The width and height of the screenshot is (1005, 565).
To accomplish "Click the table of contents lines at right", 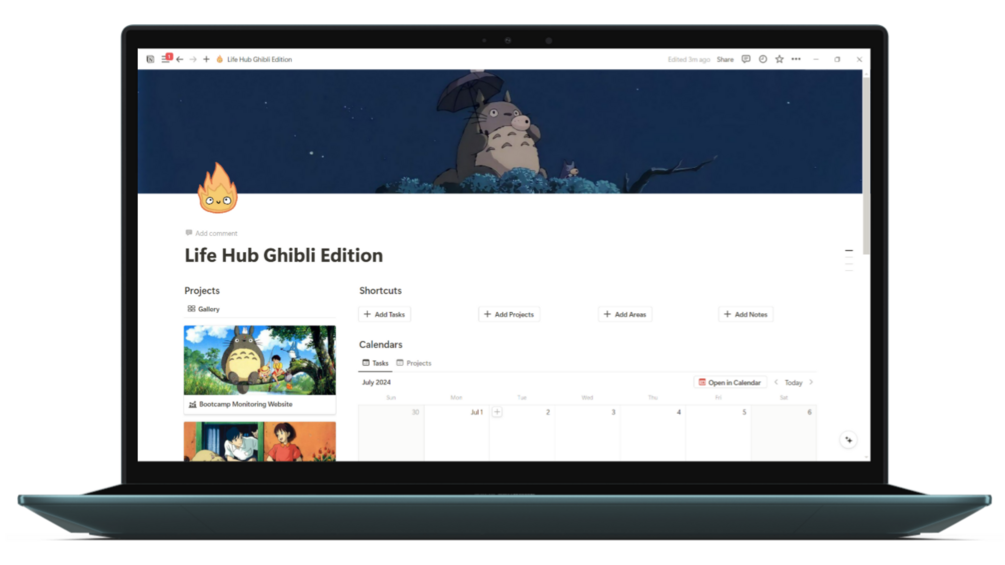I will coord(849,261).
